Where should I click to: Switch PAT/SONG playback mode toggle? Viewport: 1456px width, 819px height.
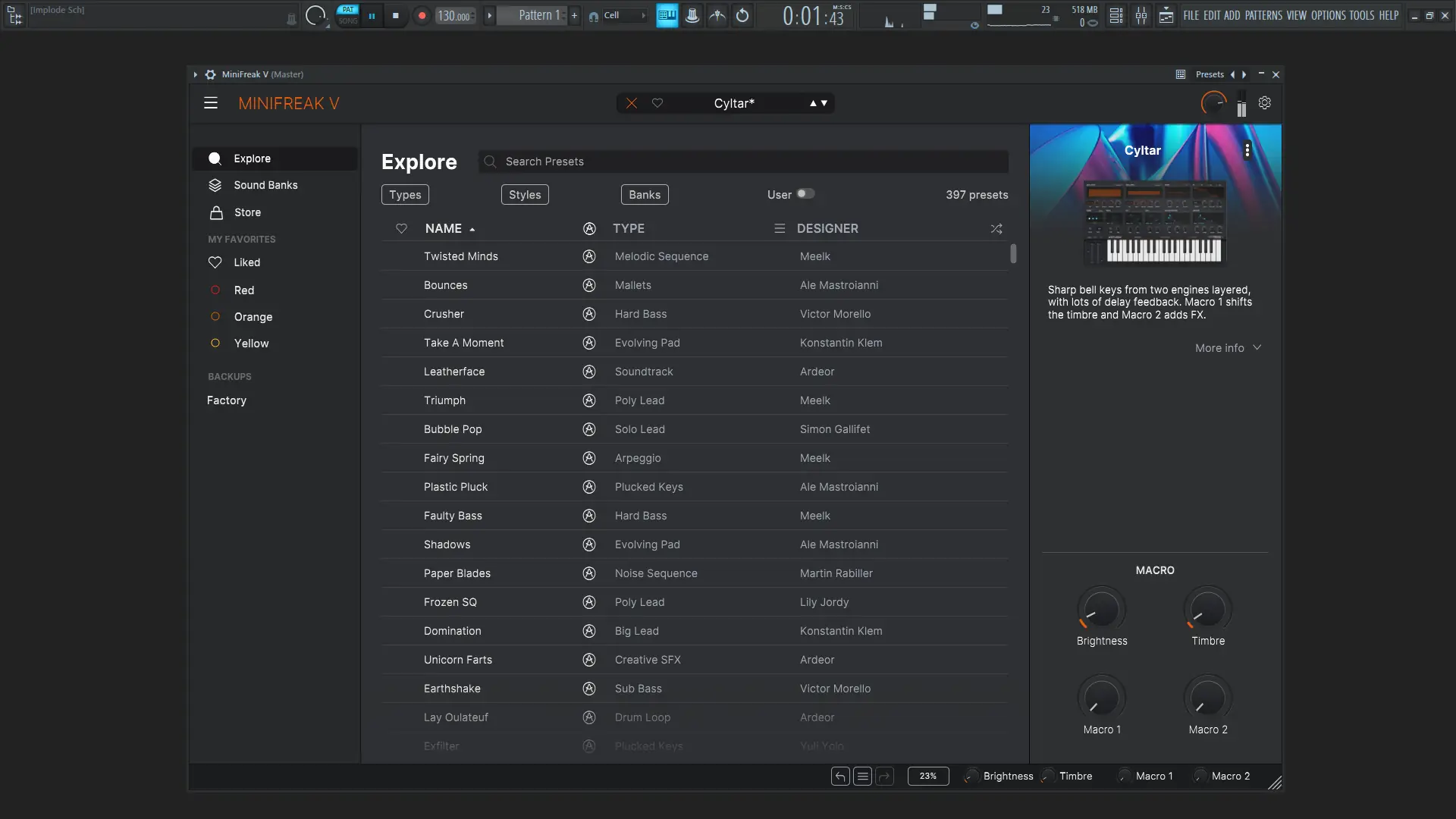click(x=348, y=15)
